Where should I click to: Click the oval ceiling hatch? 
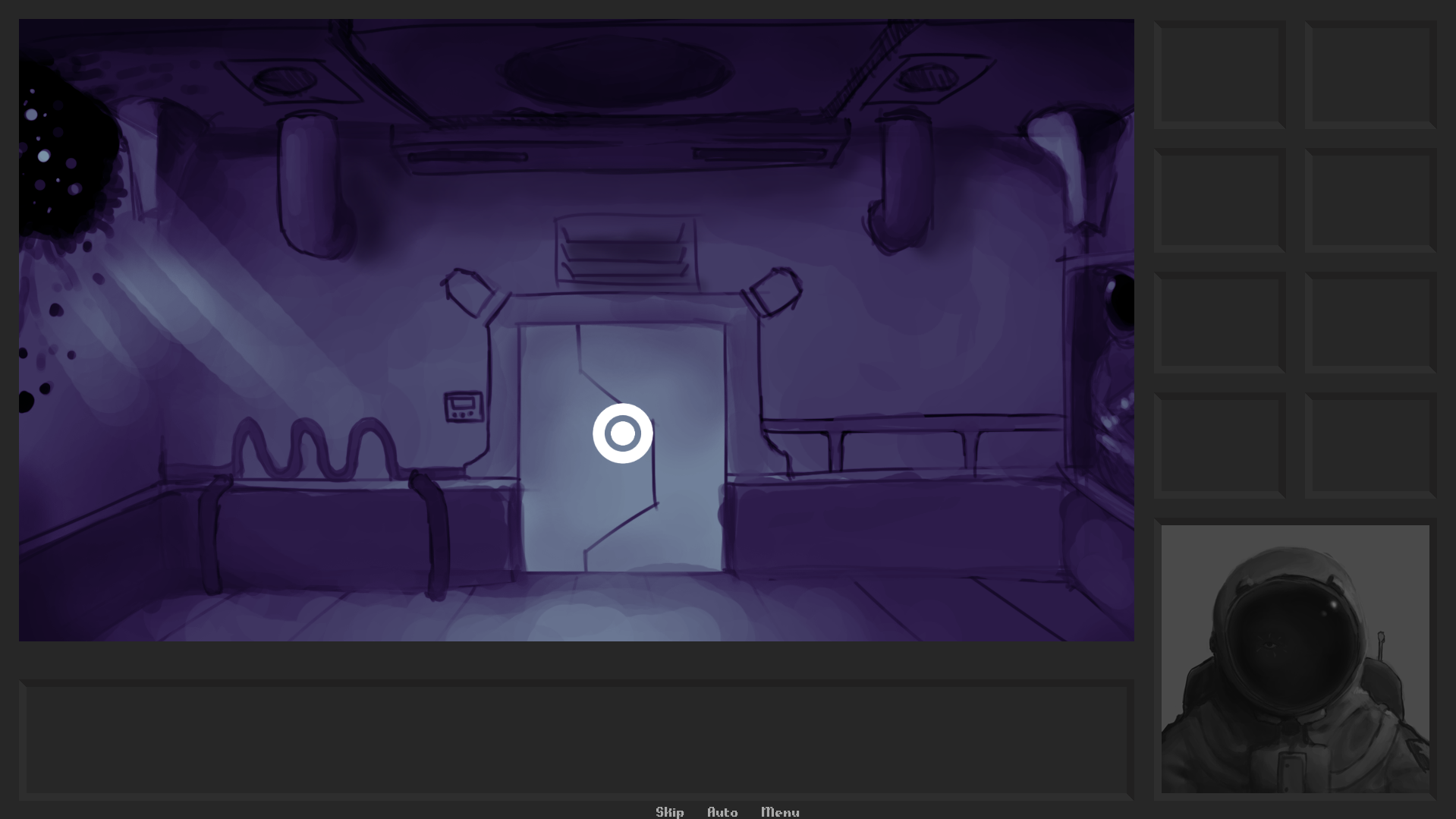tap(618, 72)
